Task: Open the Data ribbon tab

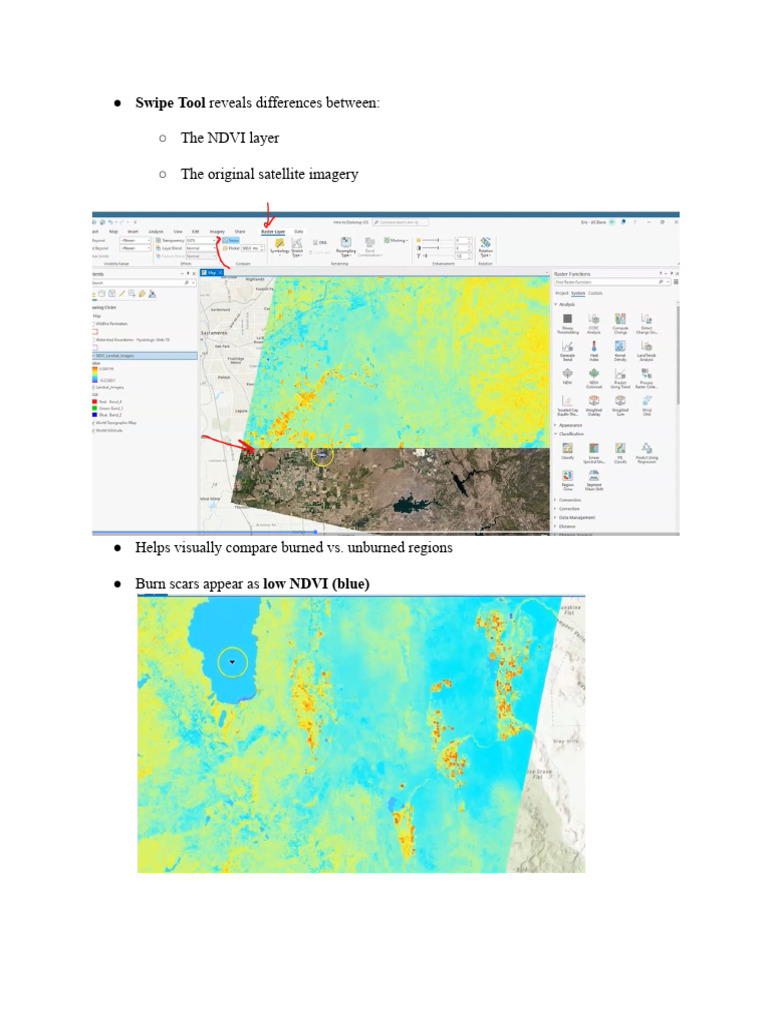Action: pos(298,231)
